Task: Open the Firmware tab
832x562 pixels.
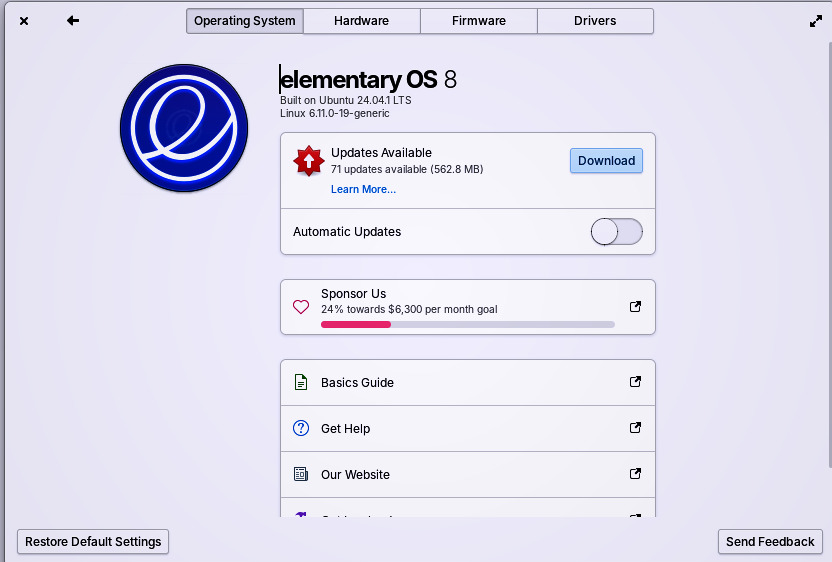Action: pyautogui.click(x=478, y=21)
